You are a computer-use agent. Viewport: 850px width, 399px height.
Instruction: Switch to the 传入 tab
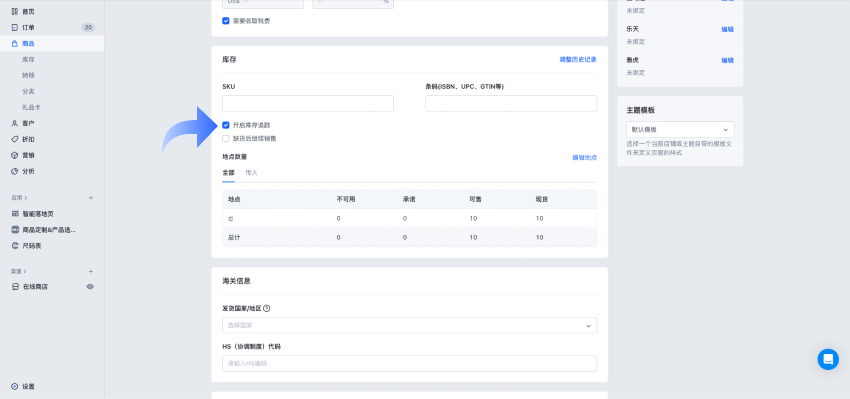252,173
